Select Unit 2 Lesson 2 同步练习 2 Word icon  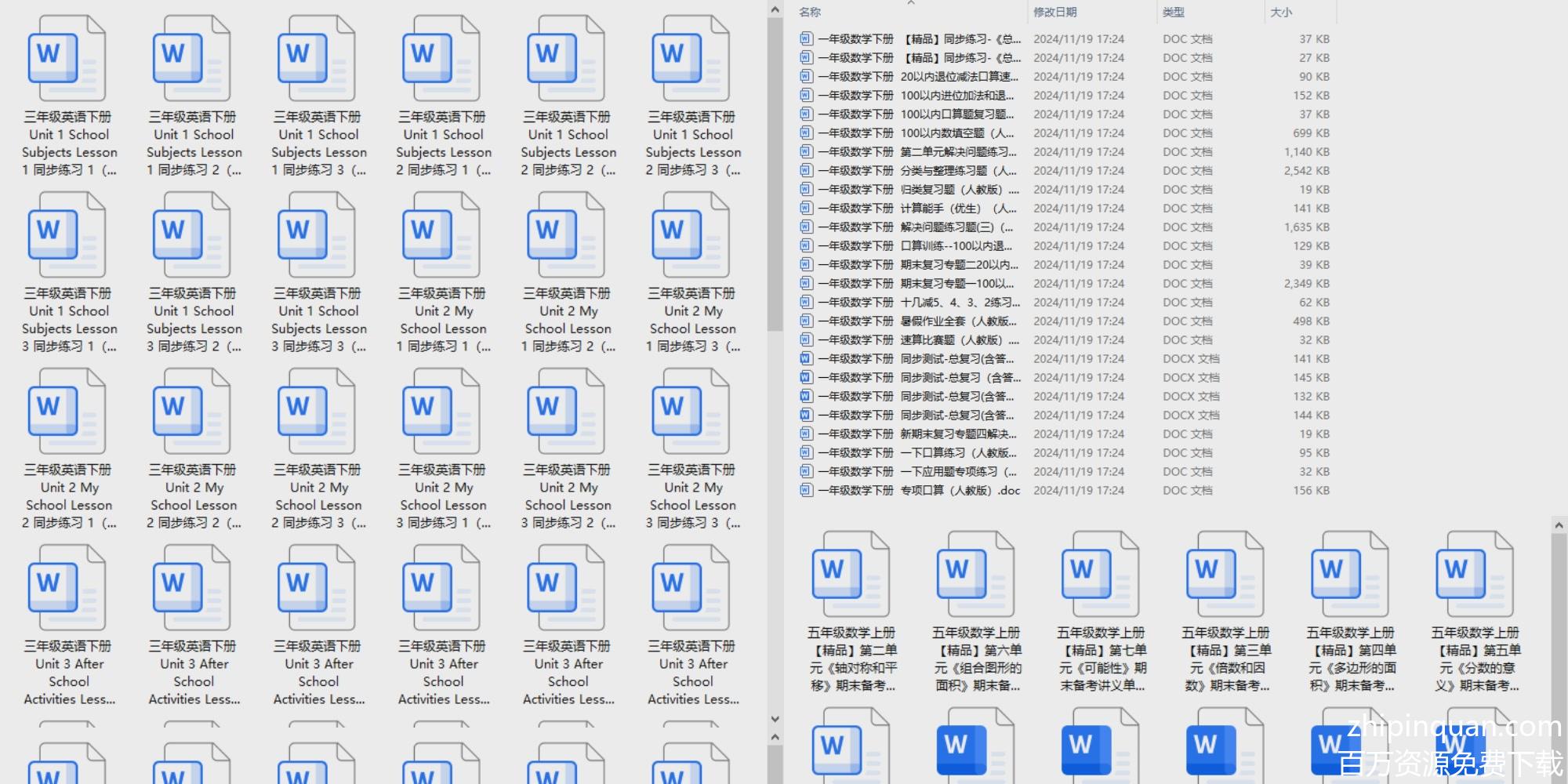tap(191, 412)
